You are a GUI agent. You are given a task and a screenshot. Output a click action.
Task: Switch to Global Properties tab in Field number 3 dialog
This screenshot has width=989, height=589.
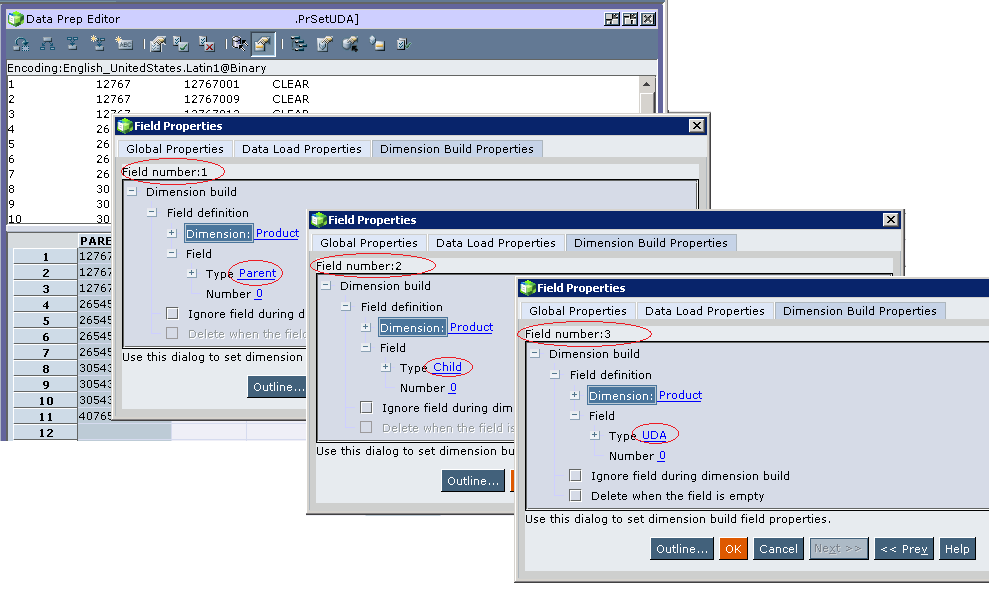pyautogui.click(x=578, y=311)
